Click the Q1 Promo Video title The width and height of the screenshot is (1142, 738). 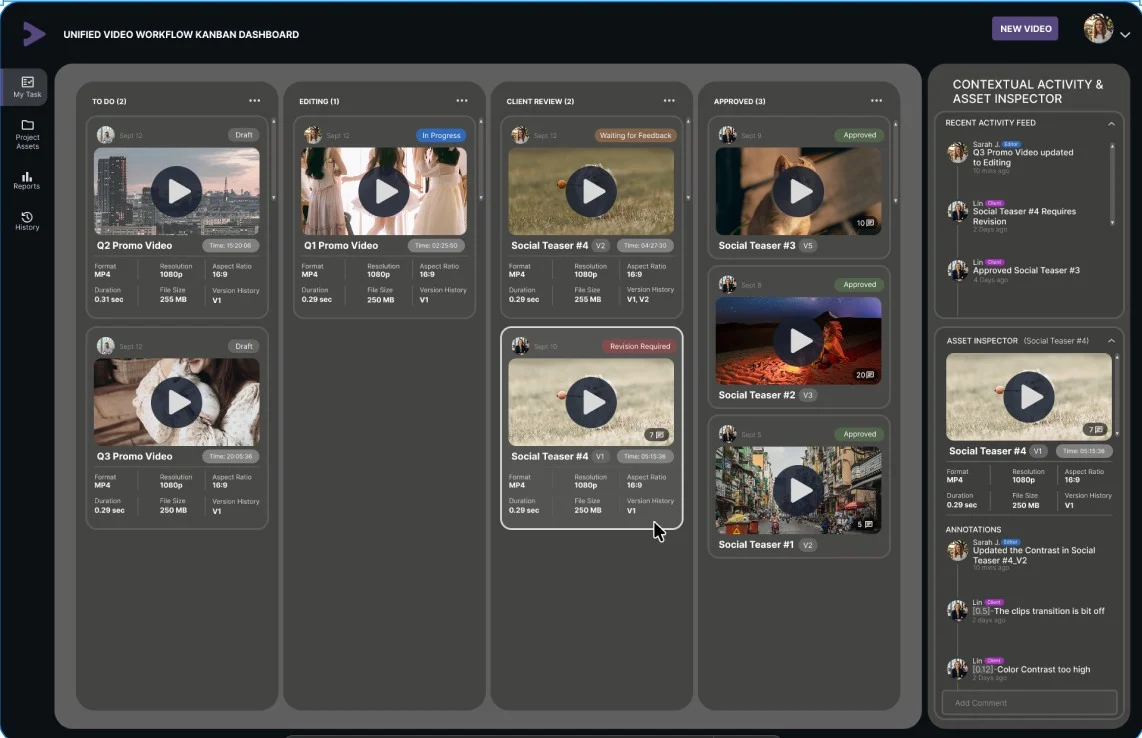pos(341,246)
